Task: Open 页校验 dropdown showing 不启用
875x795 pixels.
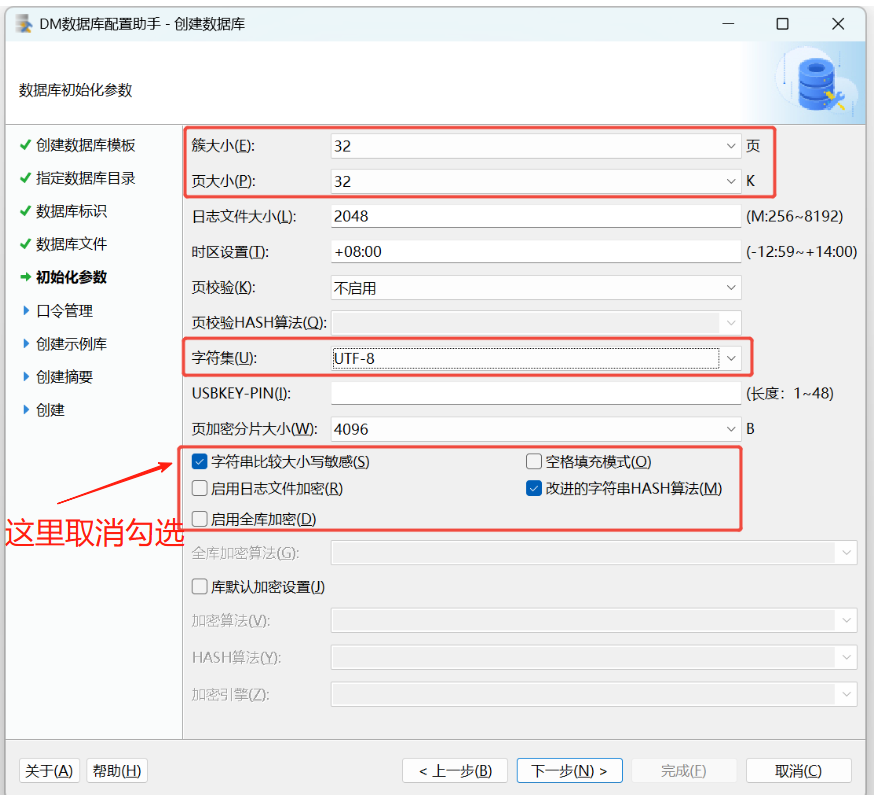Action: (536, 288)
